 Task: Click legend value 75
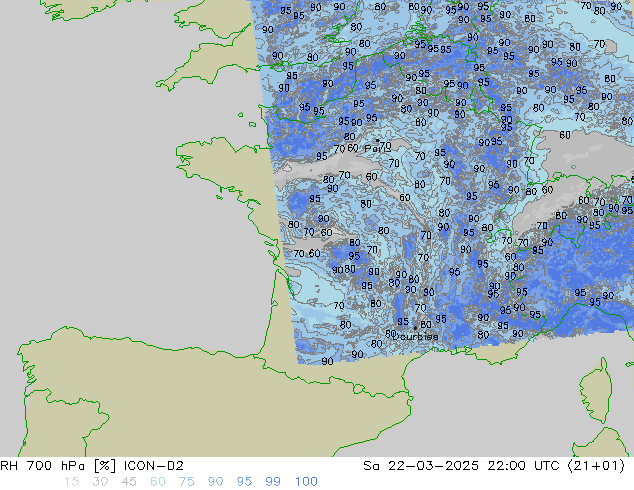186,482
